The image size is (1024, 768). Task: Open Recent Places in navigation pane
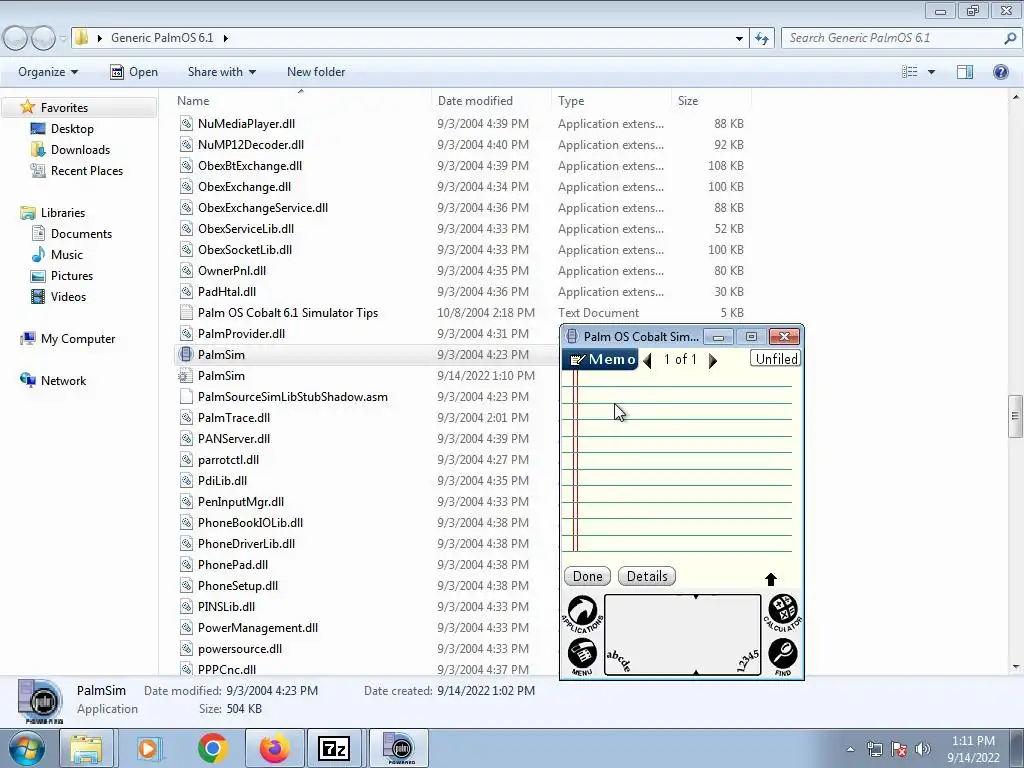87,170
